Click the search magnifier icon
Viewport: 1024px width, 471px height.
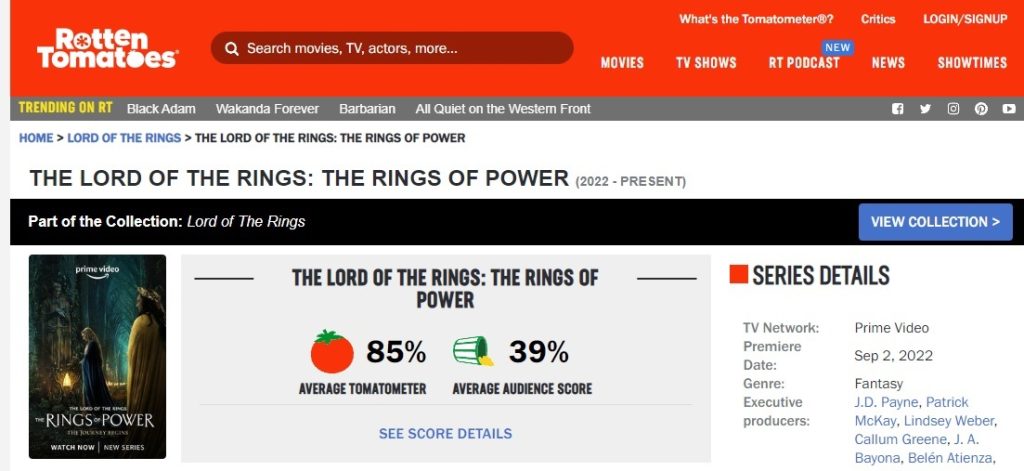[231, 48]
